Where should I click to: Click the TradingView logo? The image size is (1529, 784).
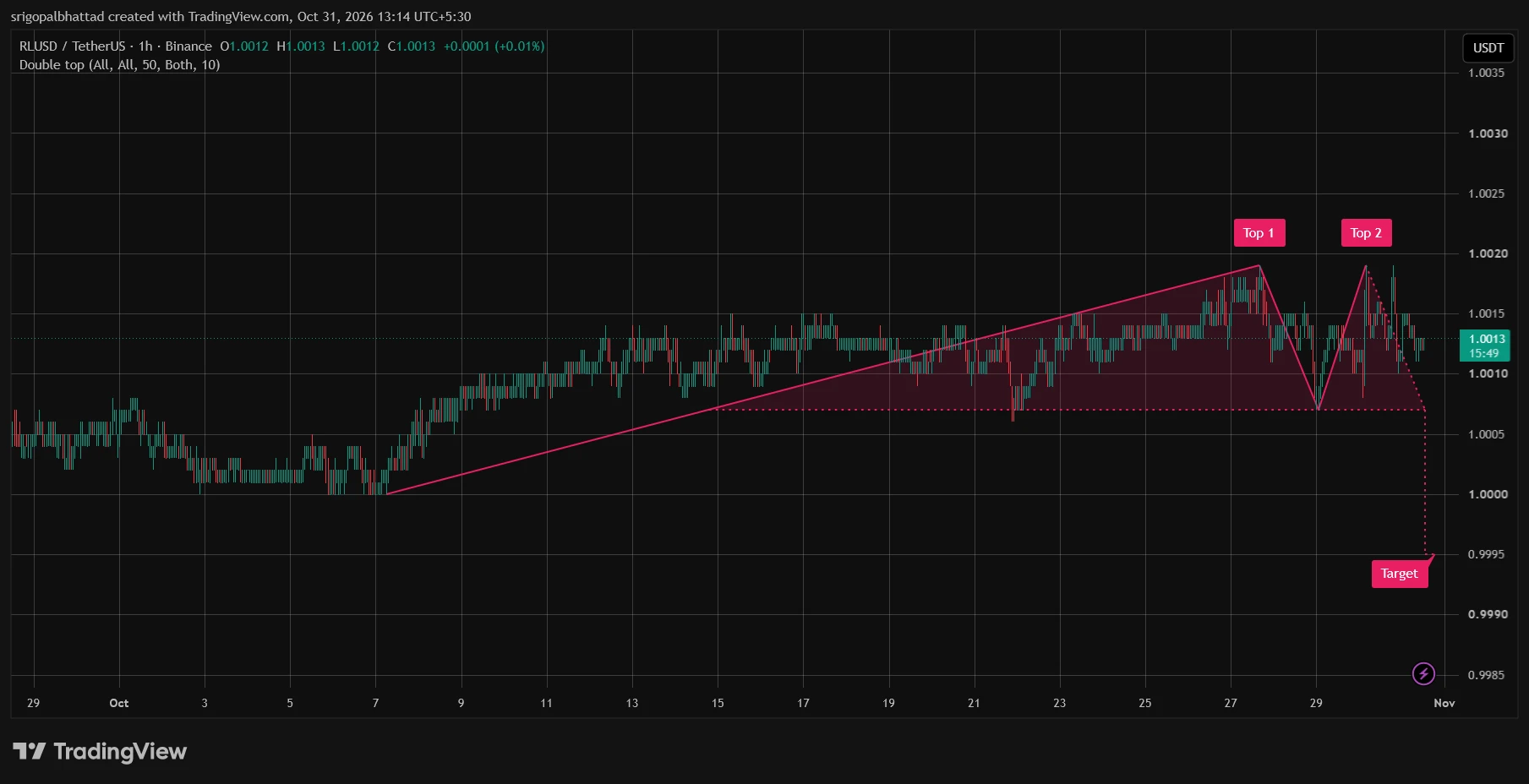pos(100,751)
